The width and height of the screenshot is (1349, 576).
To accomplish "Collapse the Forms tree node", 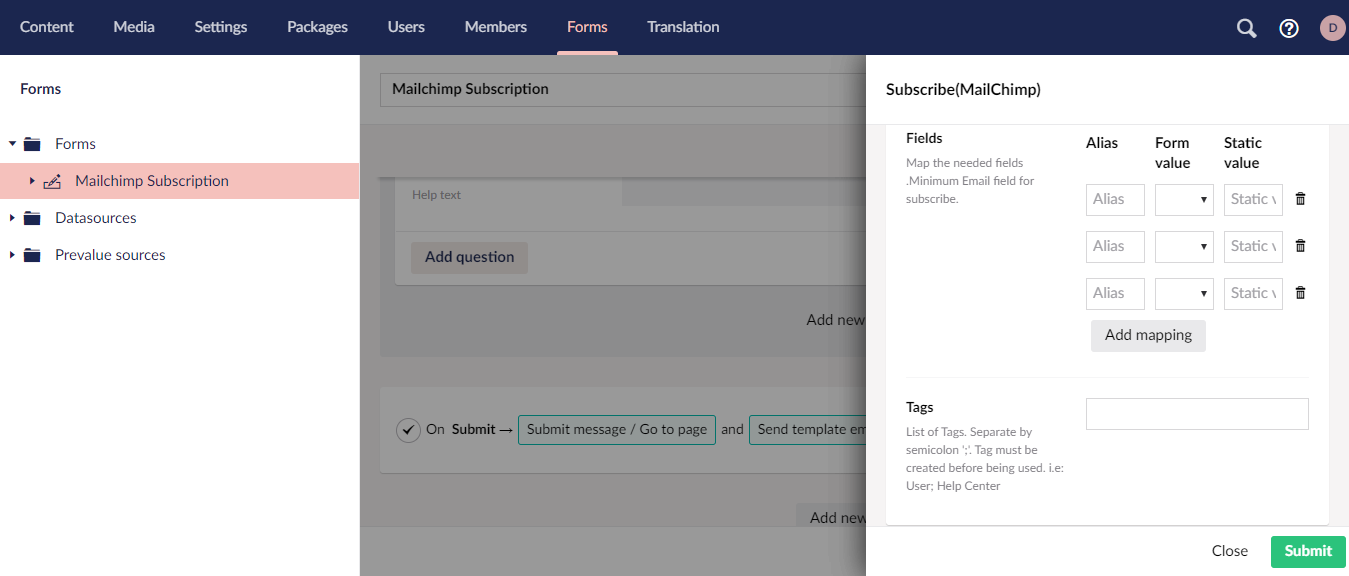I will (12, 144).
